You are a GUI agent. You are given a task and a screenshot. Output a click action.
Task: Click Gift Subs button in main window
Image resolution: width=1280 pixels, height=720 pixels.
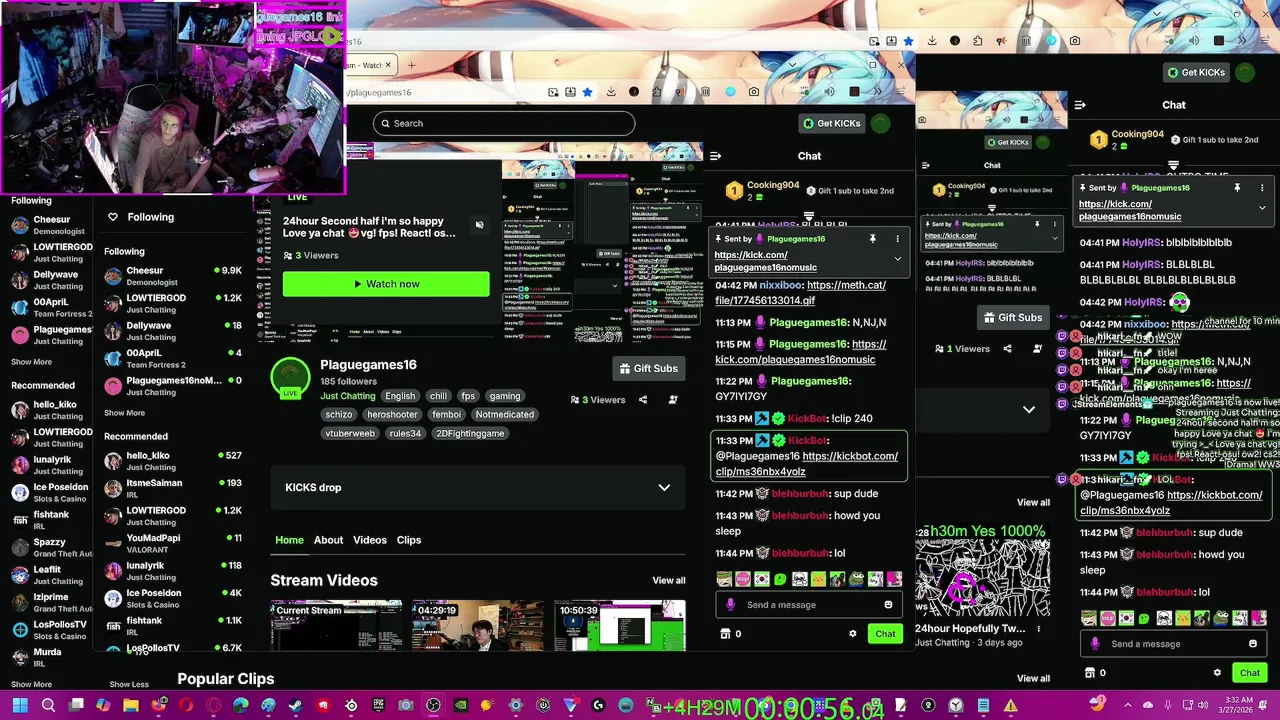tap(648, 369)
